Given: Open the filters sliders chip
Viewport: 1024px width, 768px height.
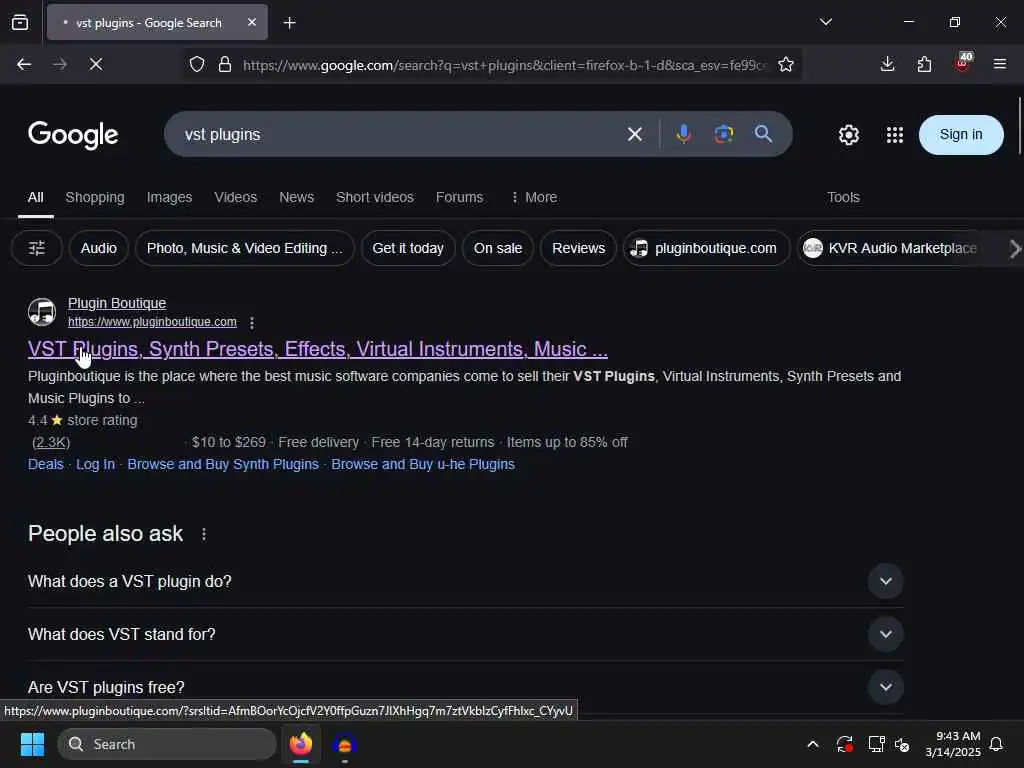Looking at the screenshot, I should [37, 248].
